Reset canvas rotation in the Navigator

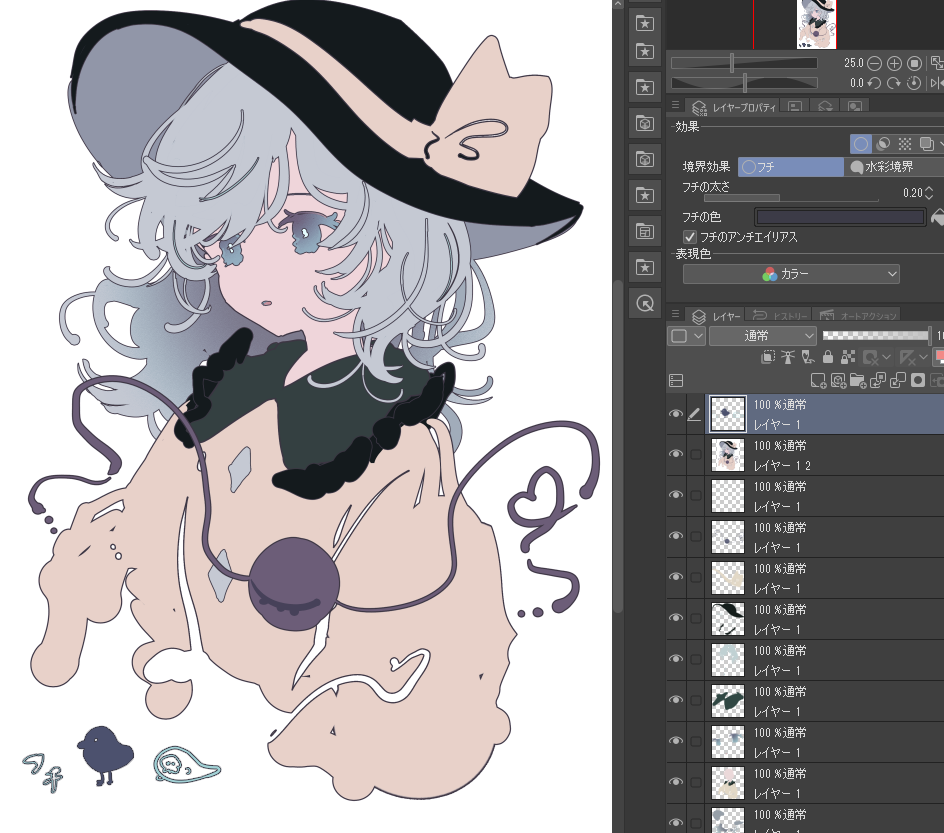[914, 83]
